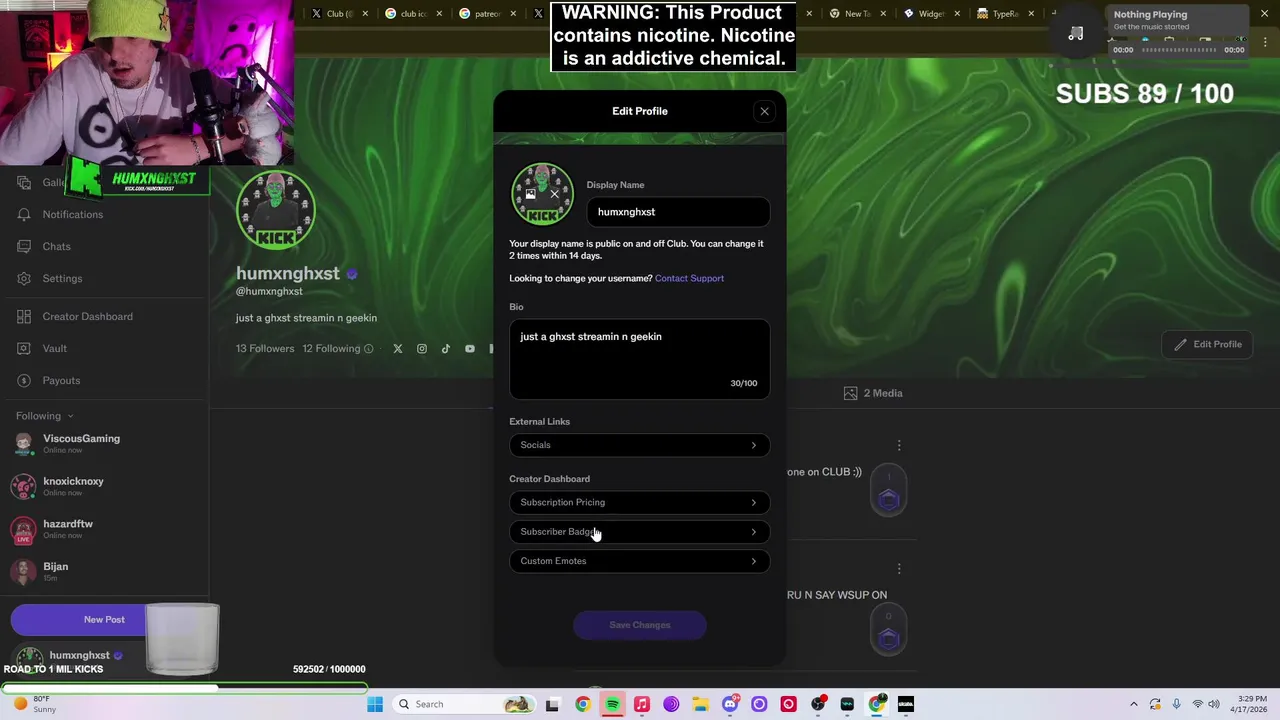
Task: Click the boost badge on the first post
Action: (x=889, y=490)
